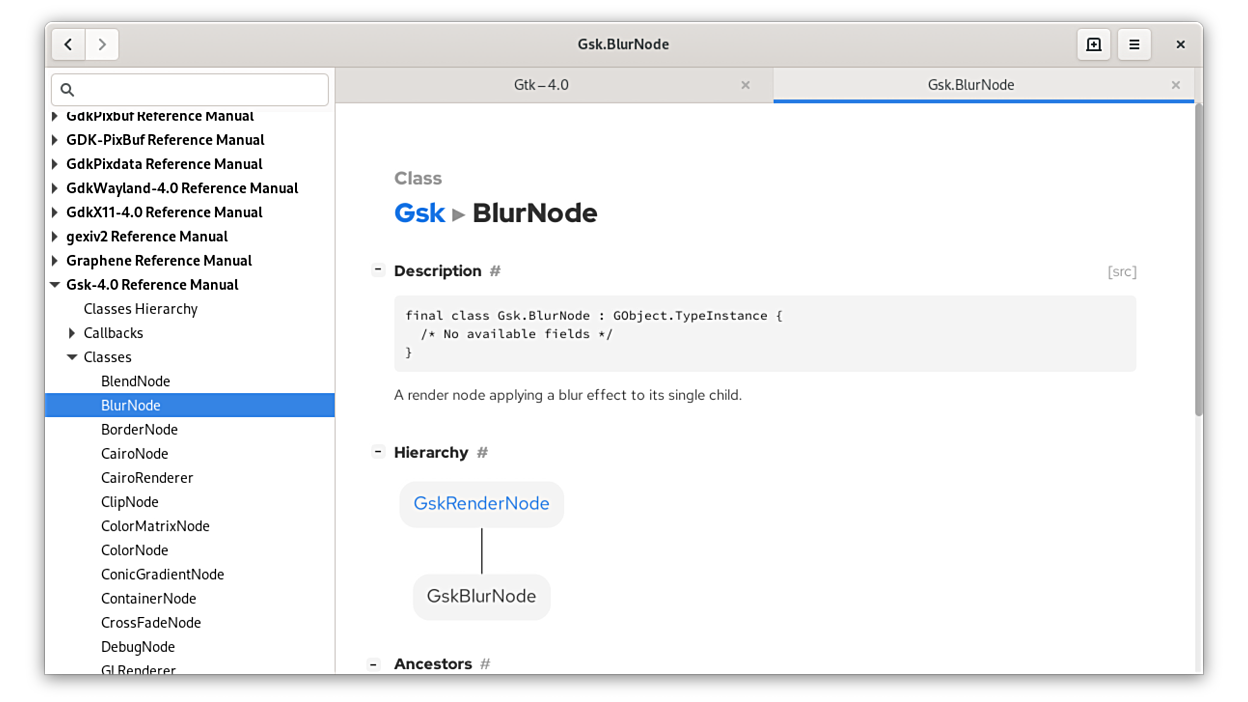The height and width of the screenshot is (702, 1248).
Task: Click the vertical scrollbar of the page
Action: click(1198, 260)
